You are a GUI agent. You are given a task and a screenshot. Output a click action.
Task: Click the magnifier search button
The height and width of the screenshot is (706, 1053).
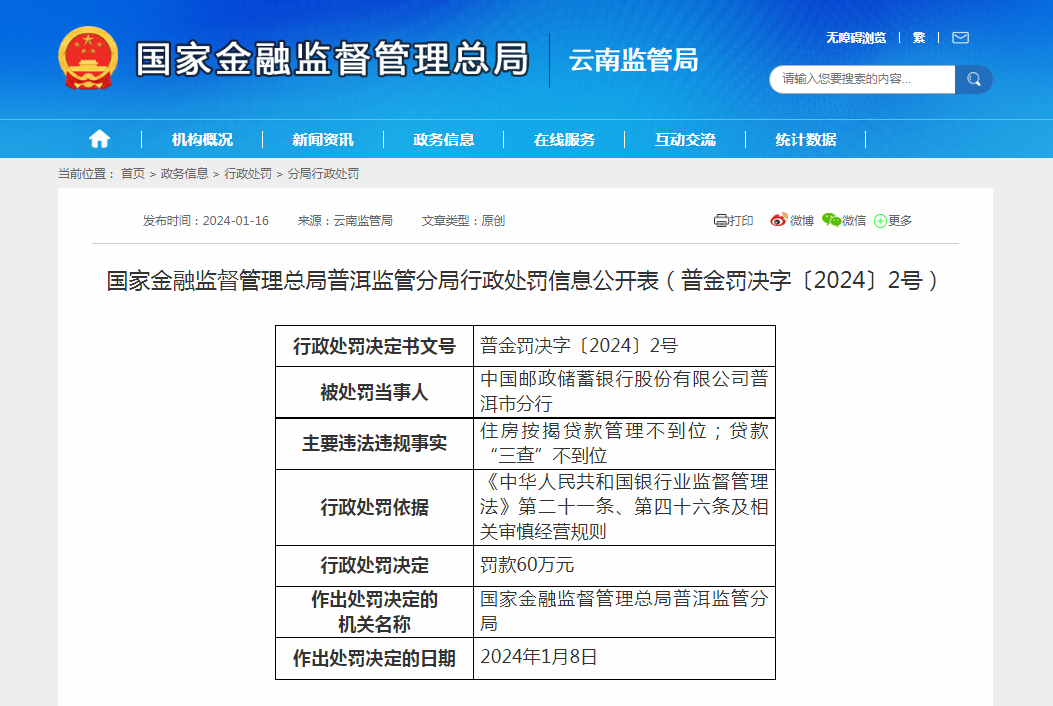coord(973,79)
